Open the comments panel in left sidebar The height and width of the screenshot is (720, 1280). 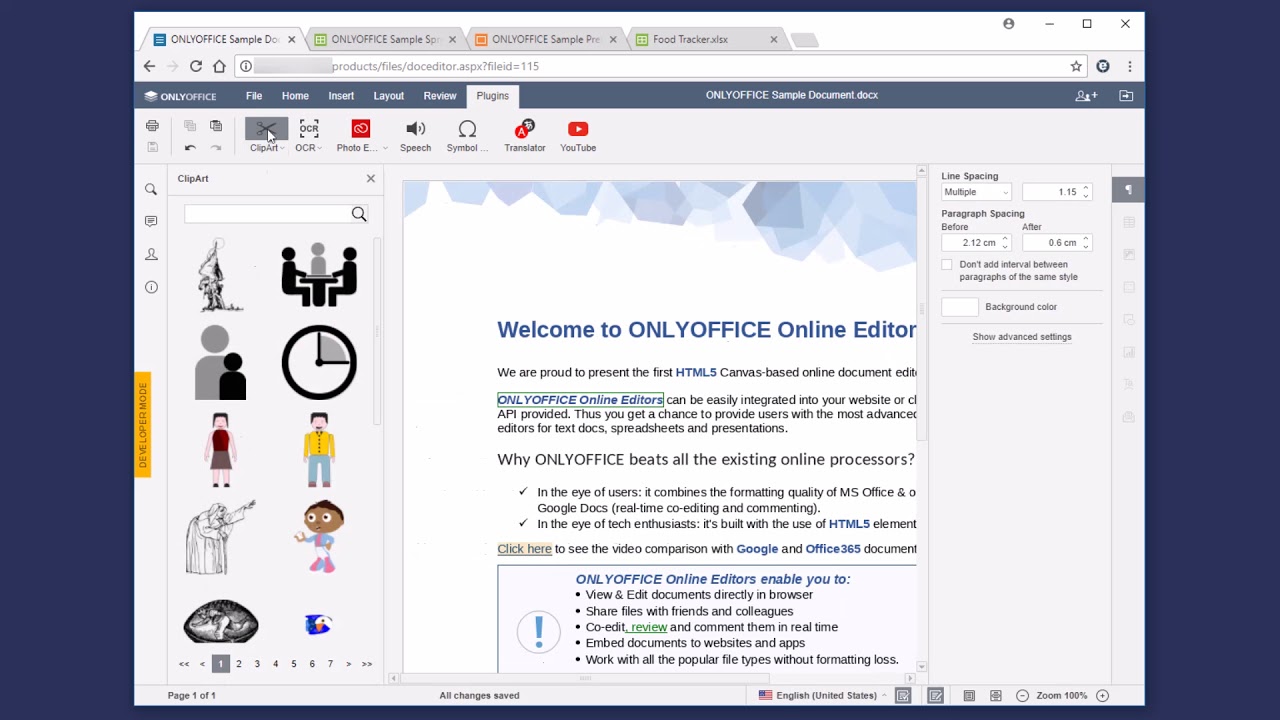[151, 221]
